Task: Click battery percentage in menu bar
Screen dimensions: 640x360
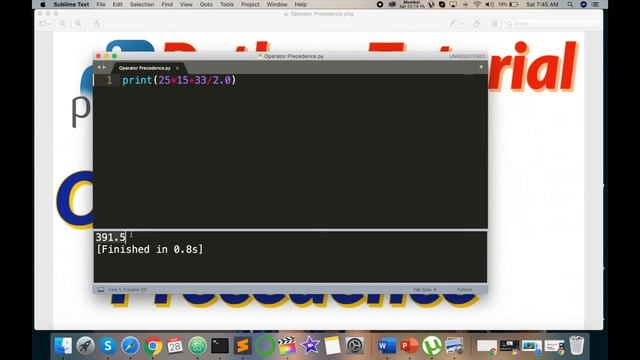Action: 502,4
